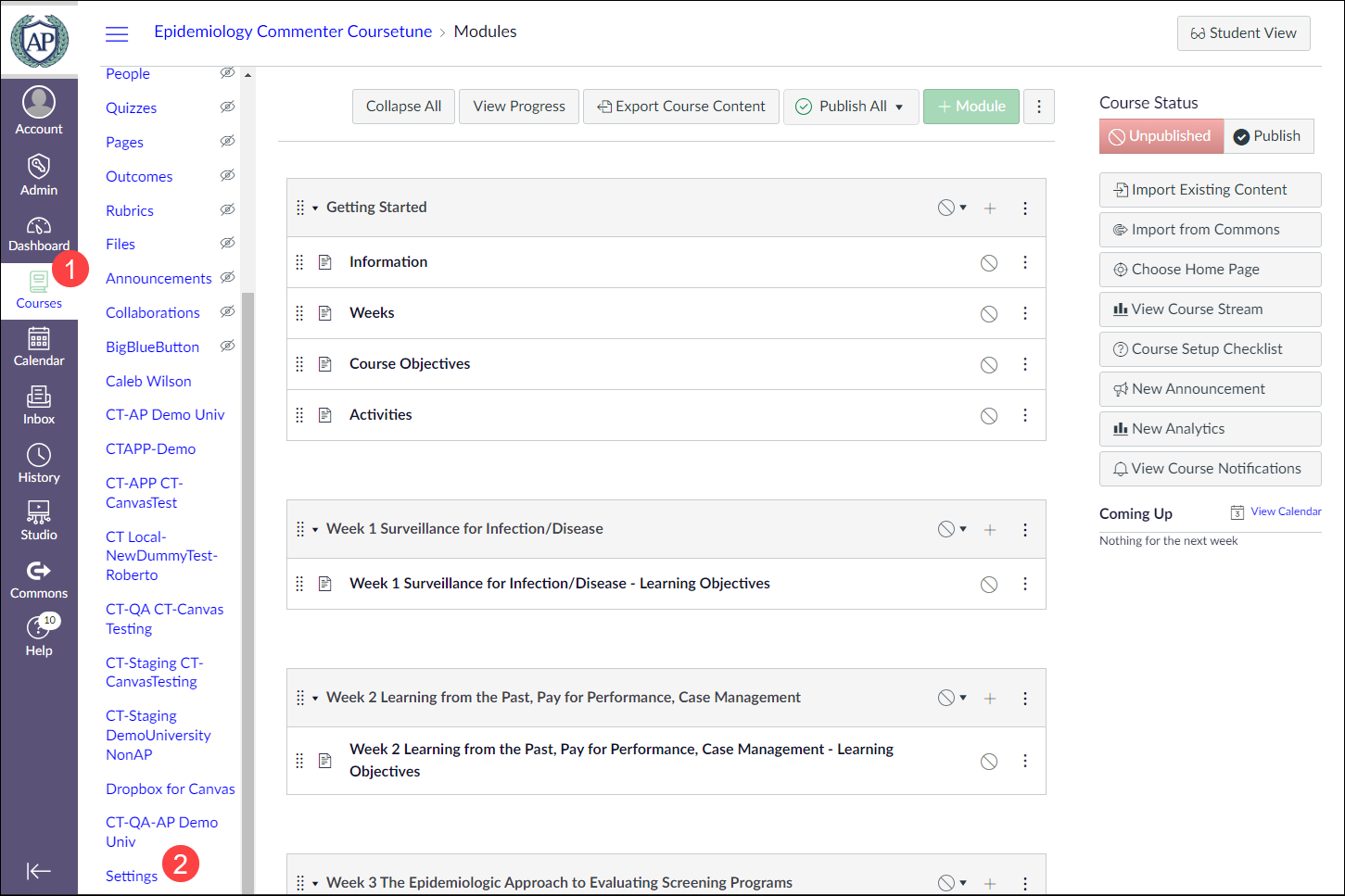Click the Collapse All button

tap(403, 107)
